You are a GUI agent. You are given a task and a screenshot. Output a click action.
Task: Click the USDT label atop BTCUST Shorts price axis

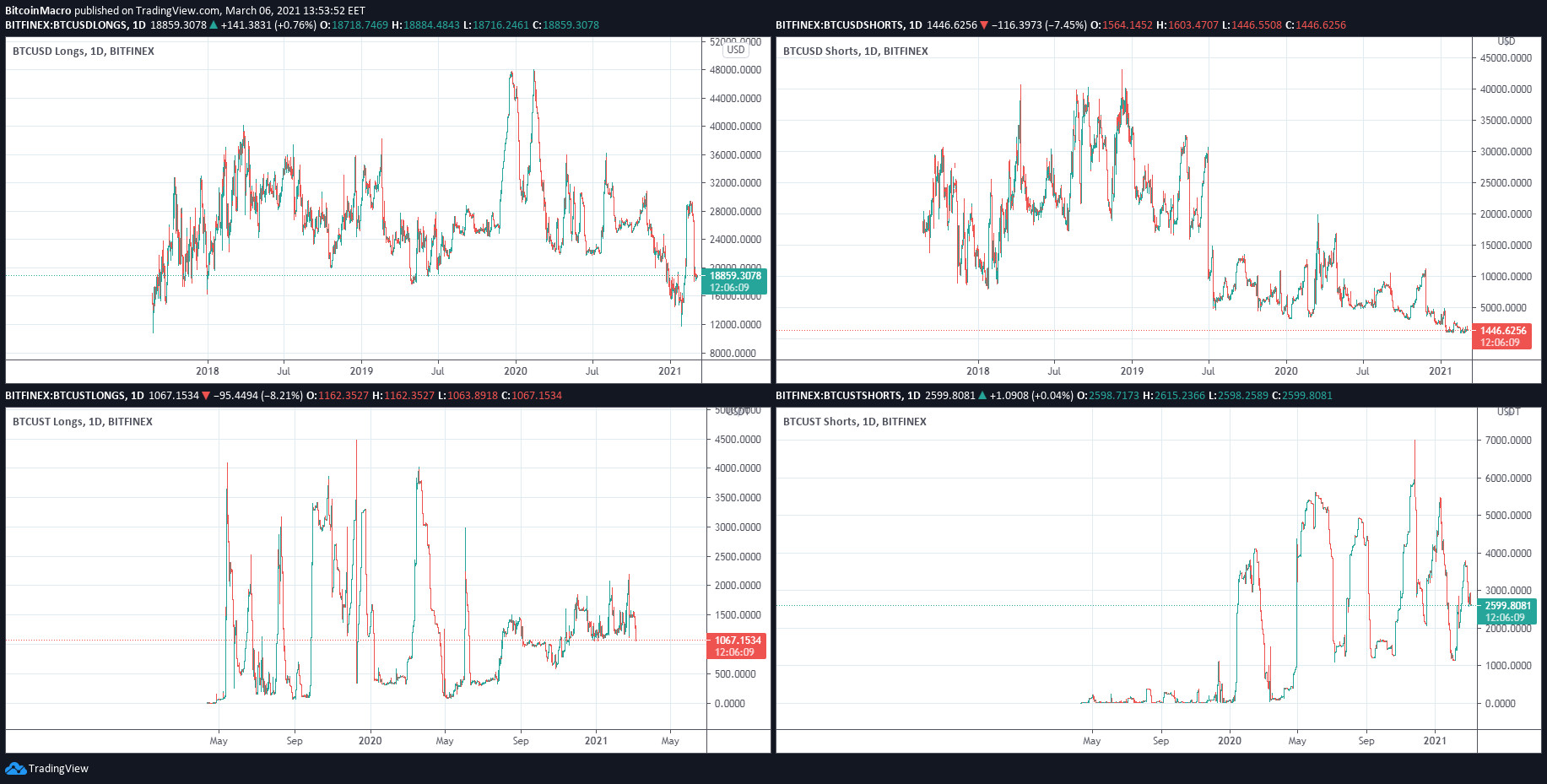coord(1509,412)
